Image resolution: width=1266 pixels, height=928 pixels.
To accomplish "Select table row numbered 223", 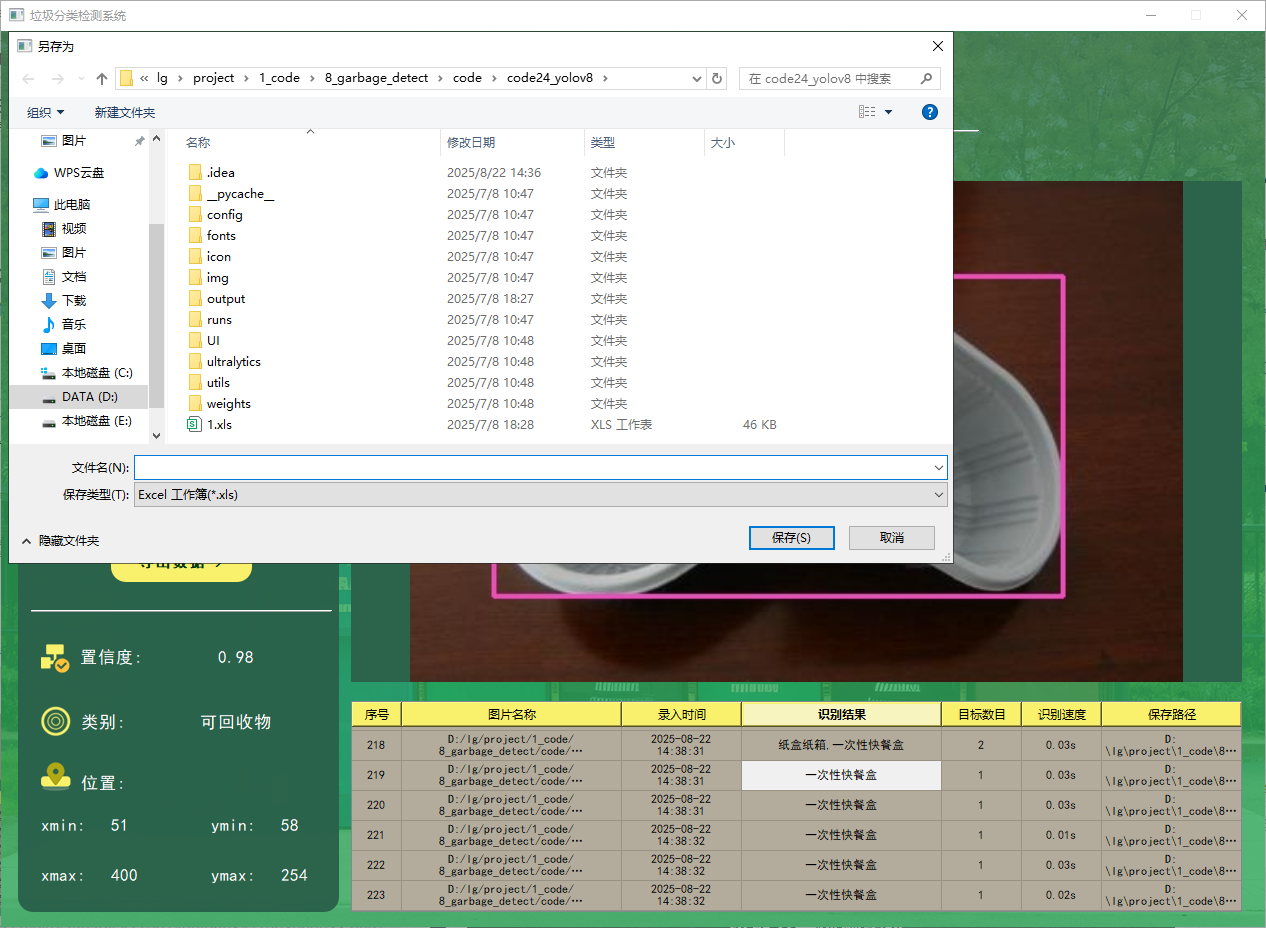I will (376, 895).
